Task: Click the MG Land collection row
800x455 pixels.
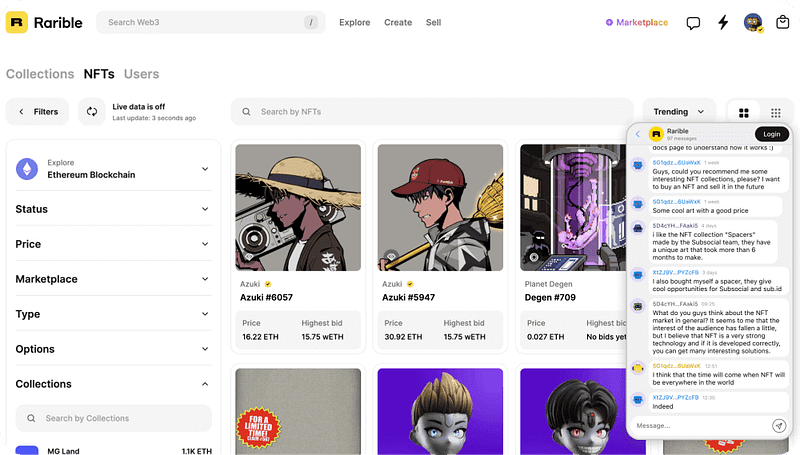Action: click(x=114, y=451)
